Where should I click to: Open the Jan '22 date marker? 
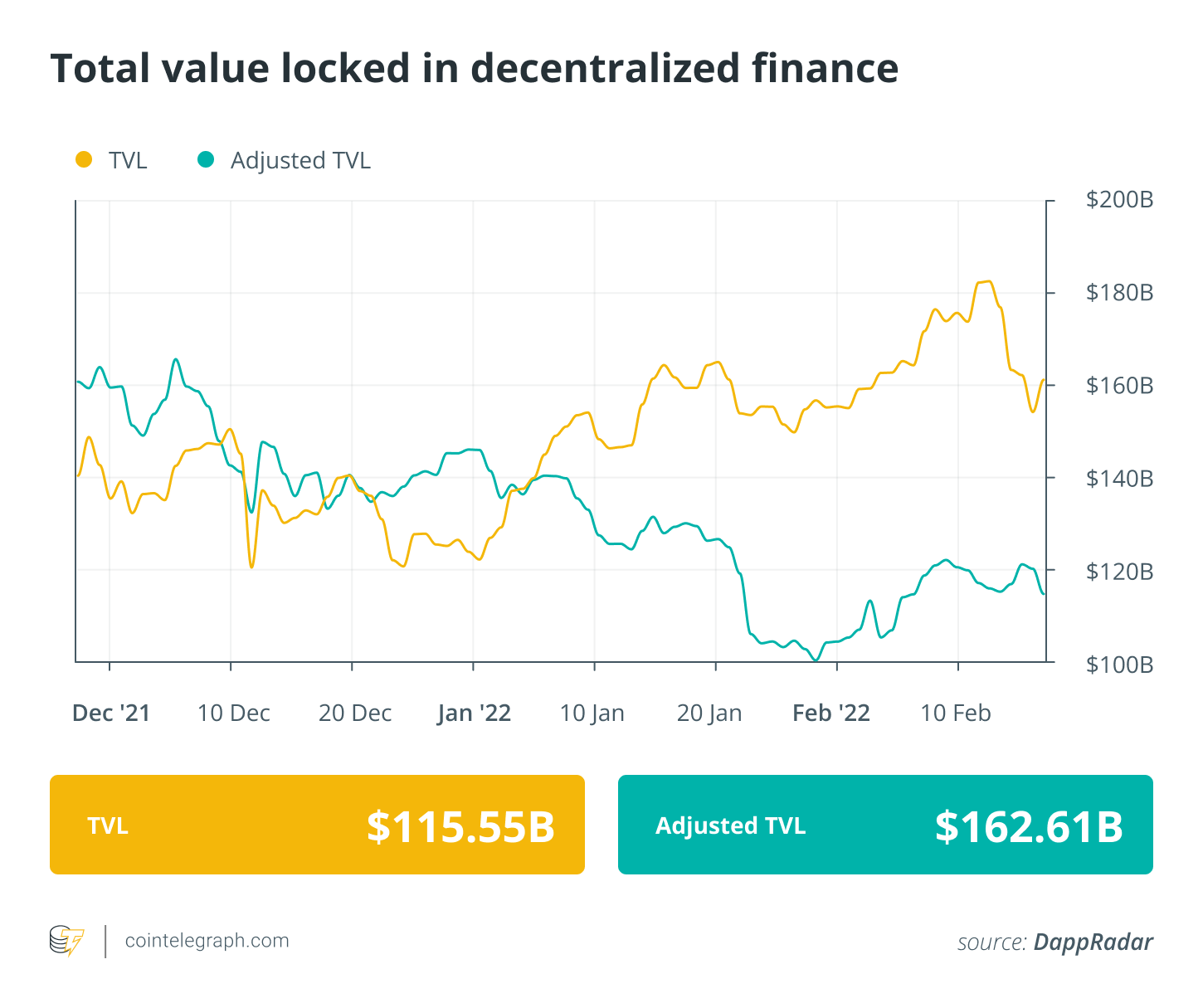pos(474,712)
